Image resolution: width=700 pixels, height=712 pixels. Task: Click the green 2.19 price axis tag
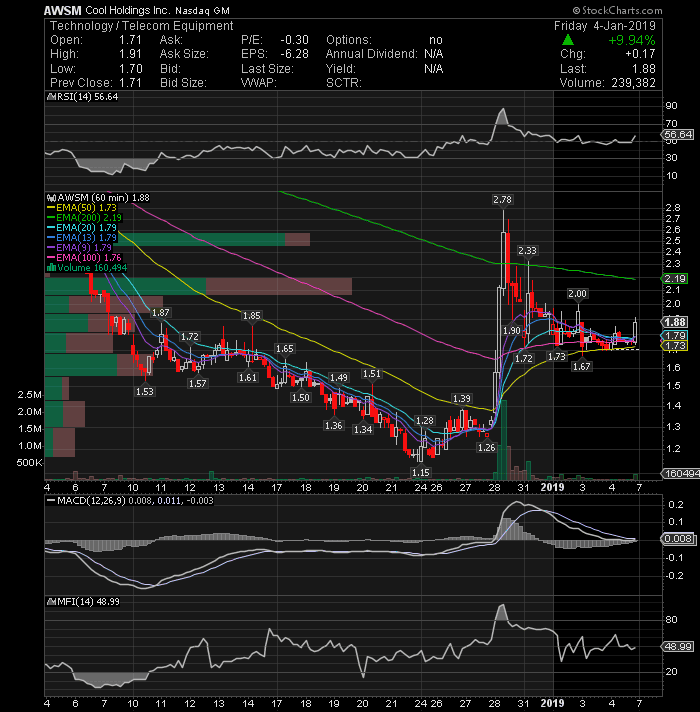point(675,278)
